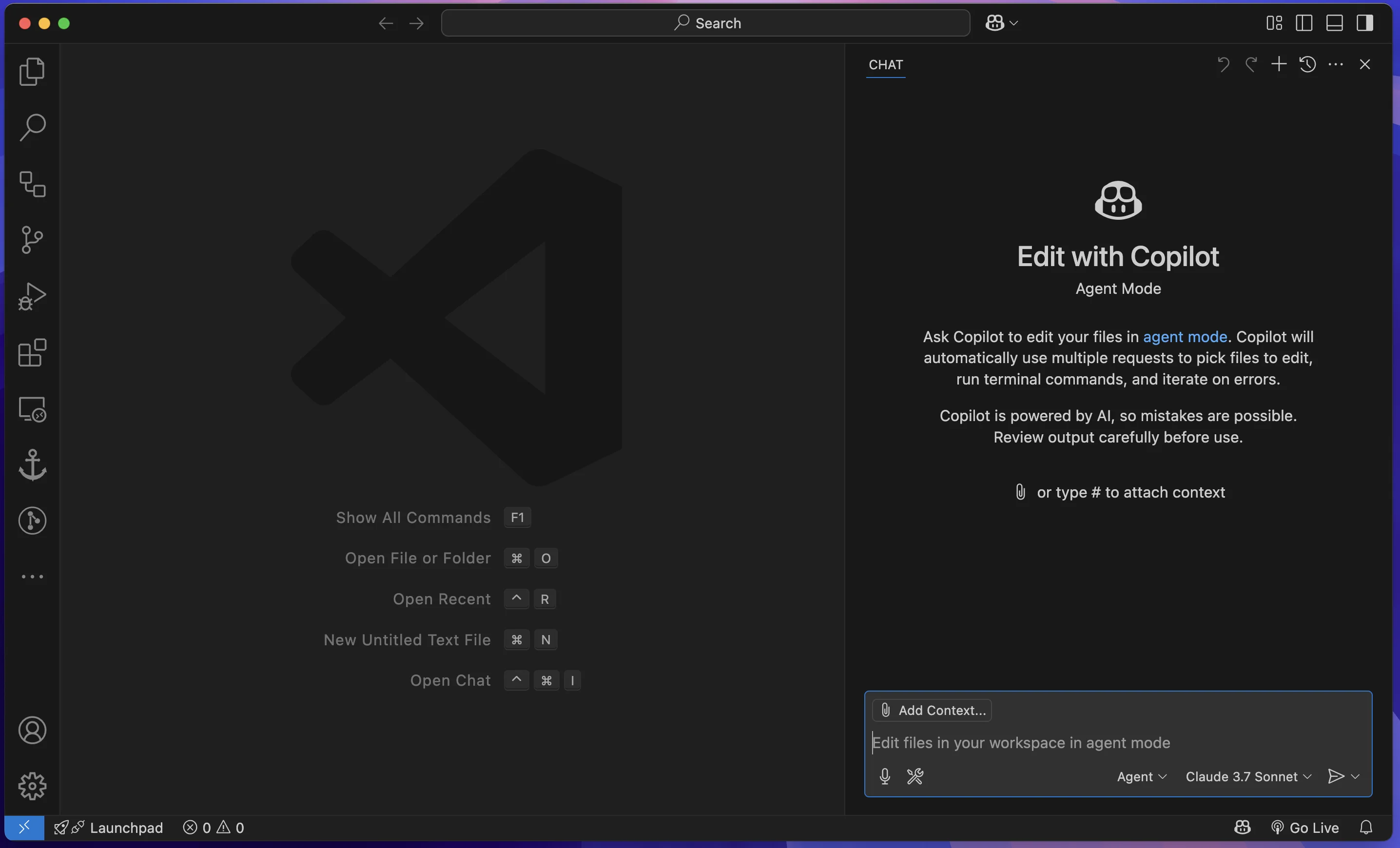The width and height of the screenshot is (1400, 848).
Task: Click the Show All Commands label
Action: pos(413,518)
